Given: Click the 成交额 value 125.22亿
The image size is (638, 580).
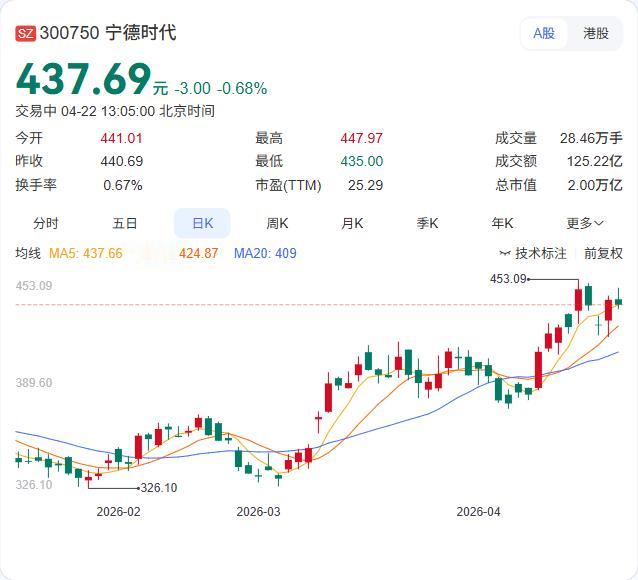Looking at the screenshot, I should point(595,162).
